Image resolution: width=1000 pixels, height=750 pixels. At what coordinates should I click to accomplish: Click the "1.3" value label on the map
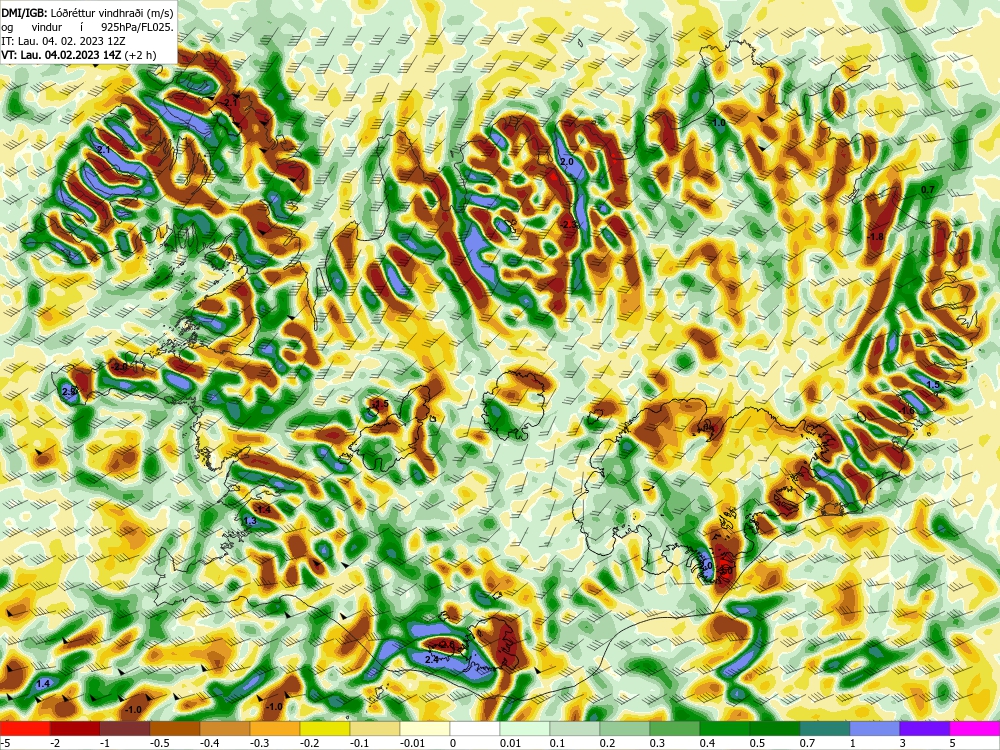coord(250,521)
